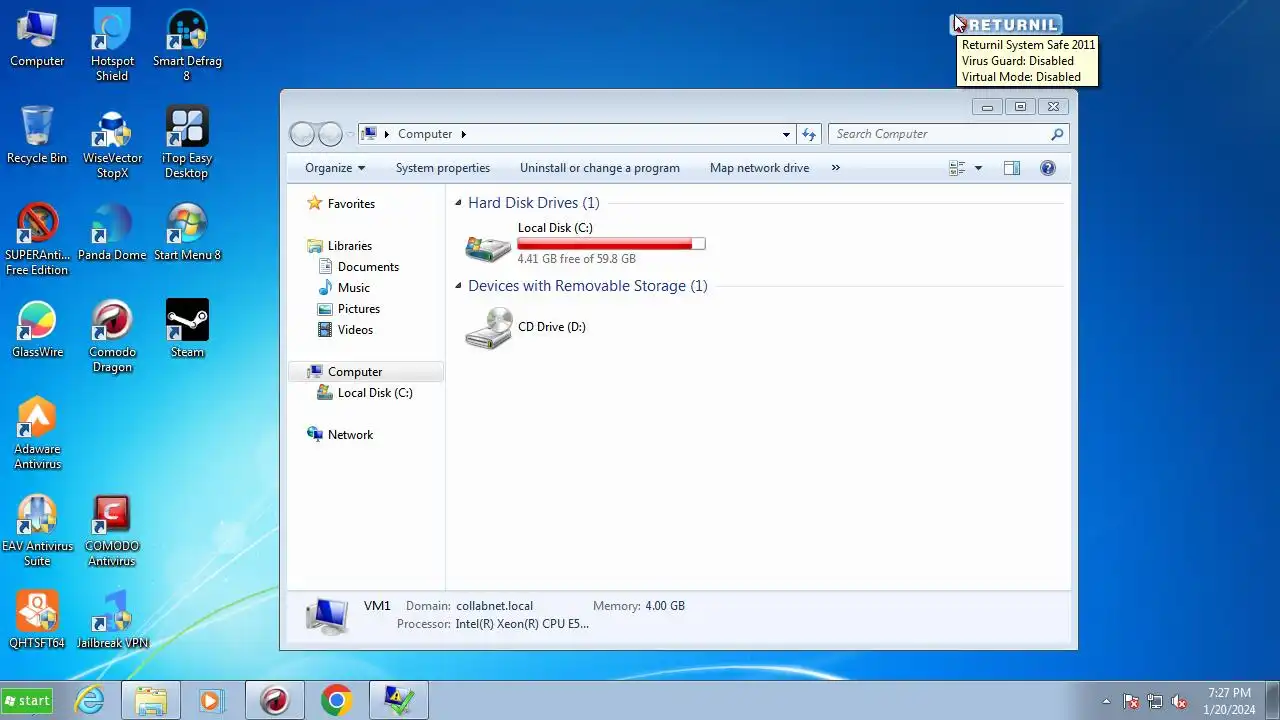Open Explorer help button
The image size is (1280, 720).
click(x=1048, y=168)
